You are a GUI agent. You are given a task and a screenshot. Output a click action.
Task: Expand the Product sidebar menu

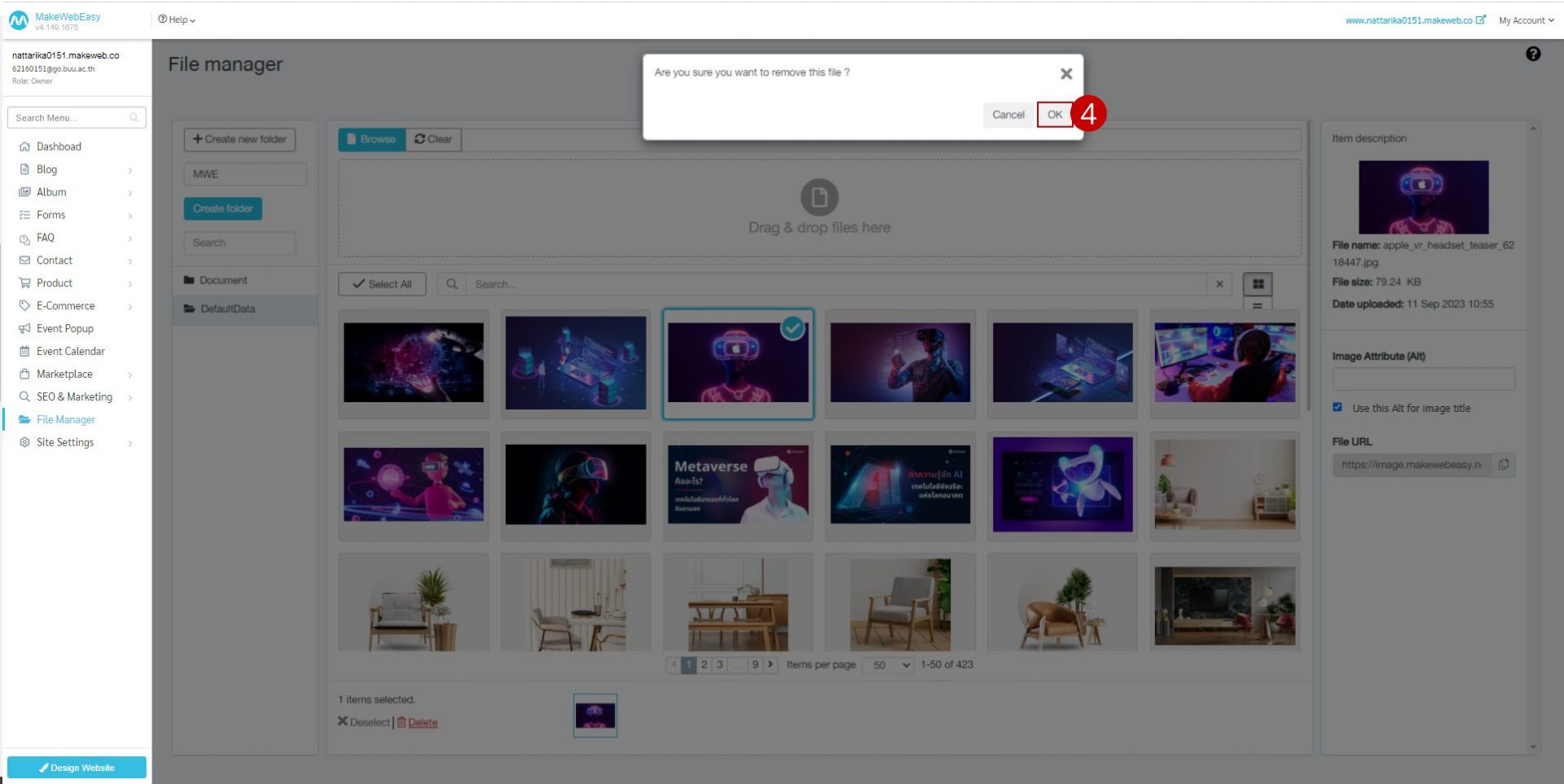tap(54, 283)
